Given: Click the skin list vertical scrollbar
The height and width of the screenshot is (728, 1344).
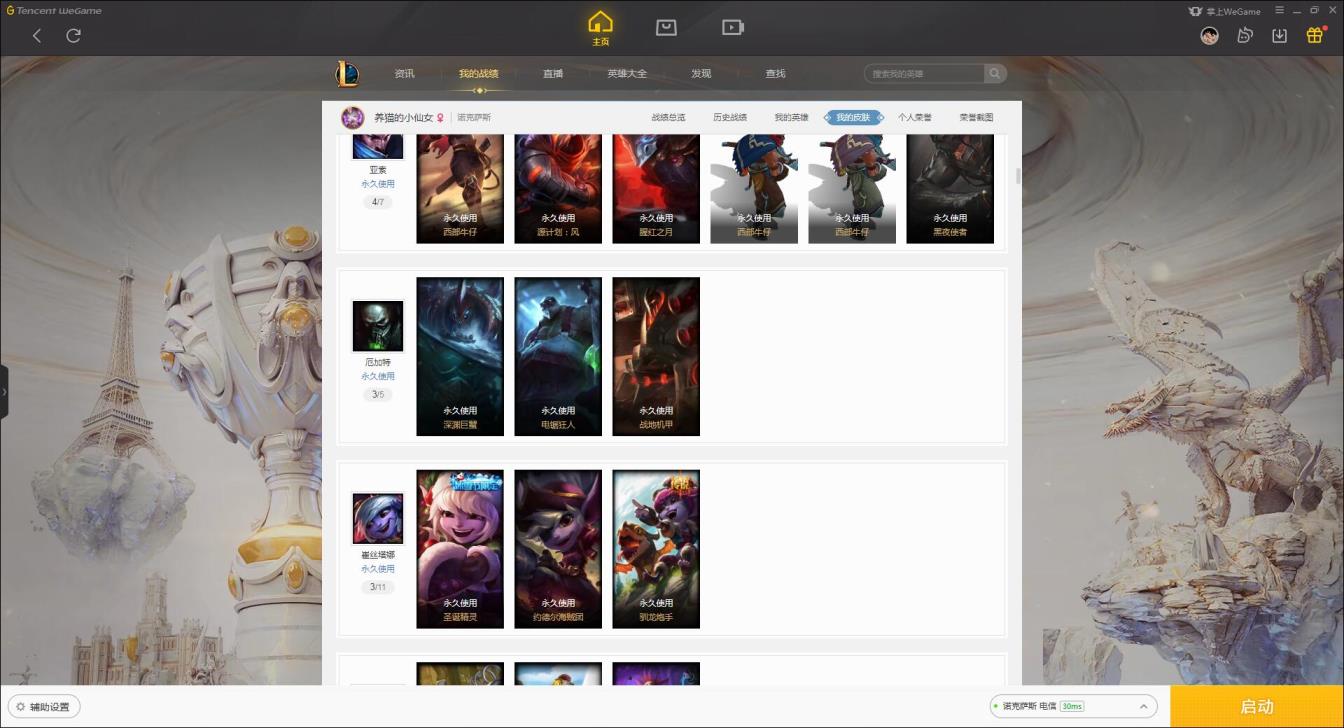Looking at the screenshot, I should pyautogui.click(x=1018, y=177).
